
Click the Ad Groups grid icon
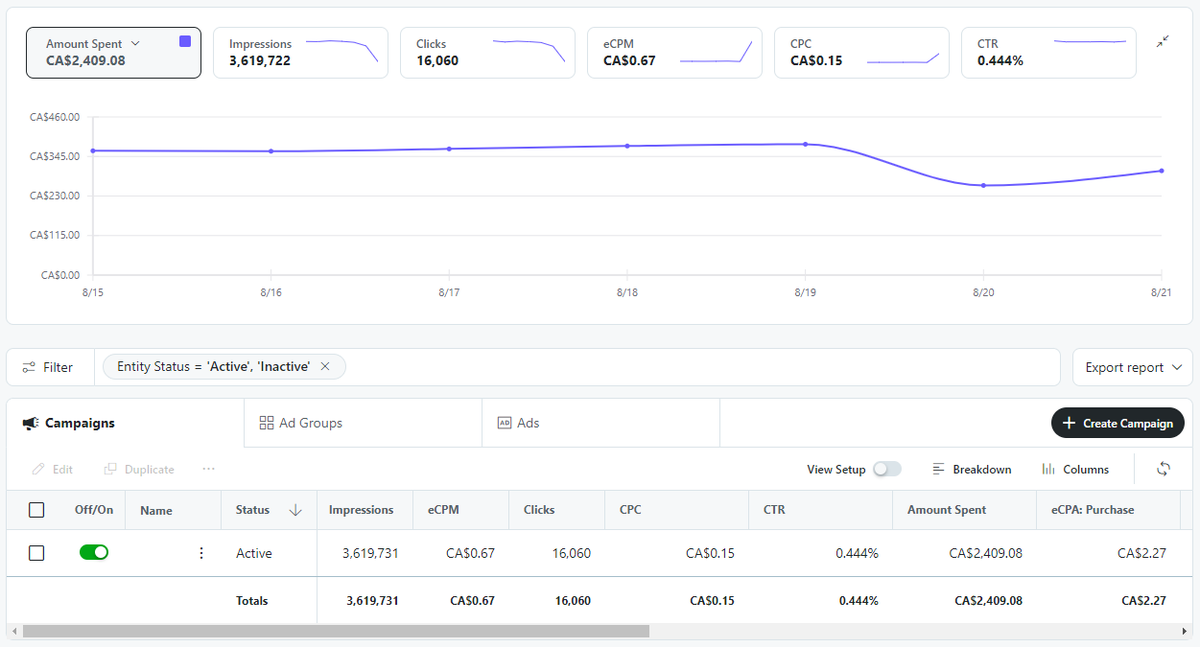click(266, 423)
